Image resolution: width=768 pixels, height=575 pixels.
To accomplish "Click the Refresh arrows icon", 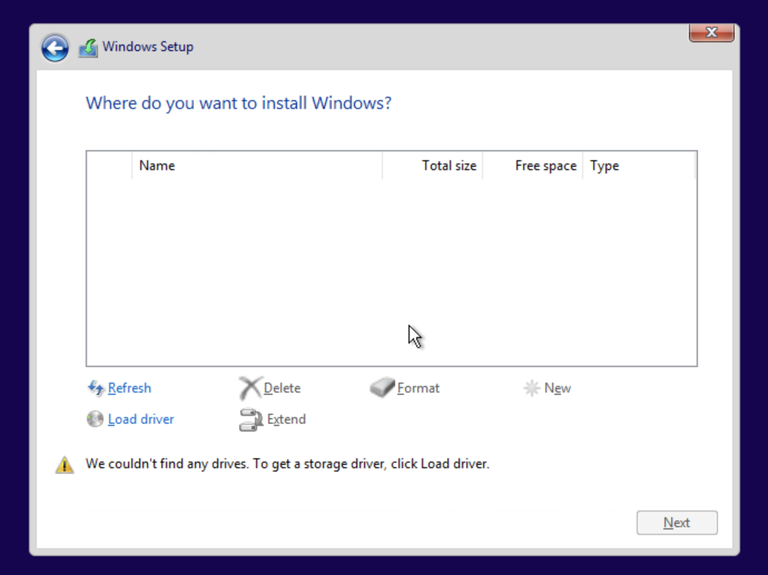I will tap(96, 388).
